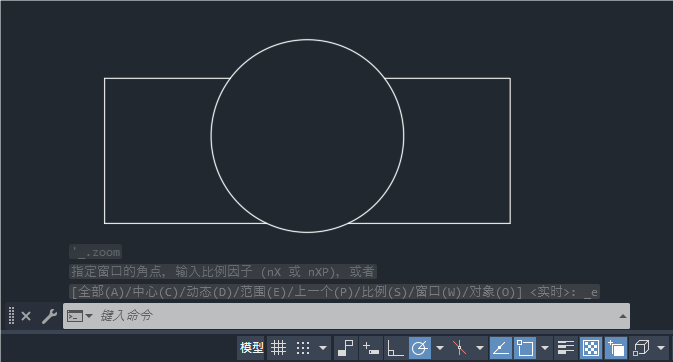Click the 指定窗口的角点 prompt history line

coord(223,272)
